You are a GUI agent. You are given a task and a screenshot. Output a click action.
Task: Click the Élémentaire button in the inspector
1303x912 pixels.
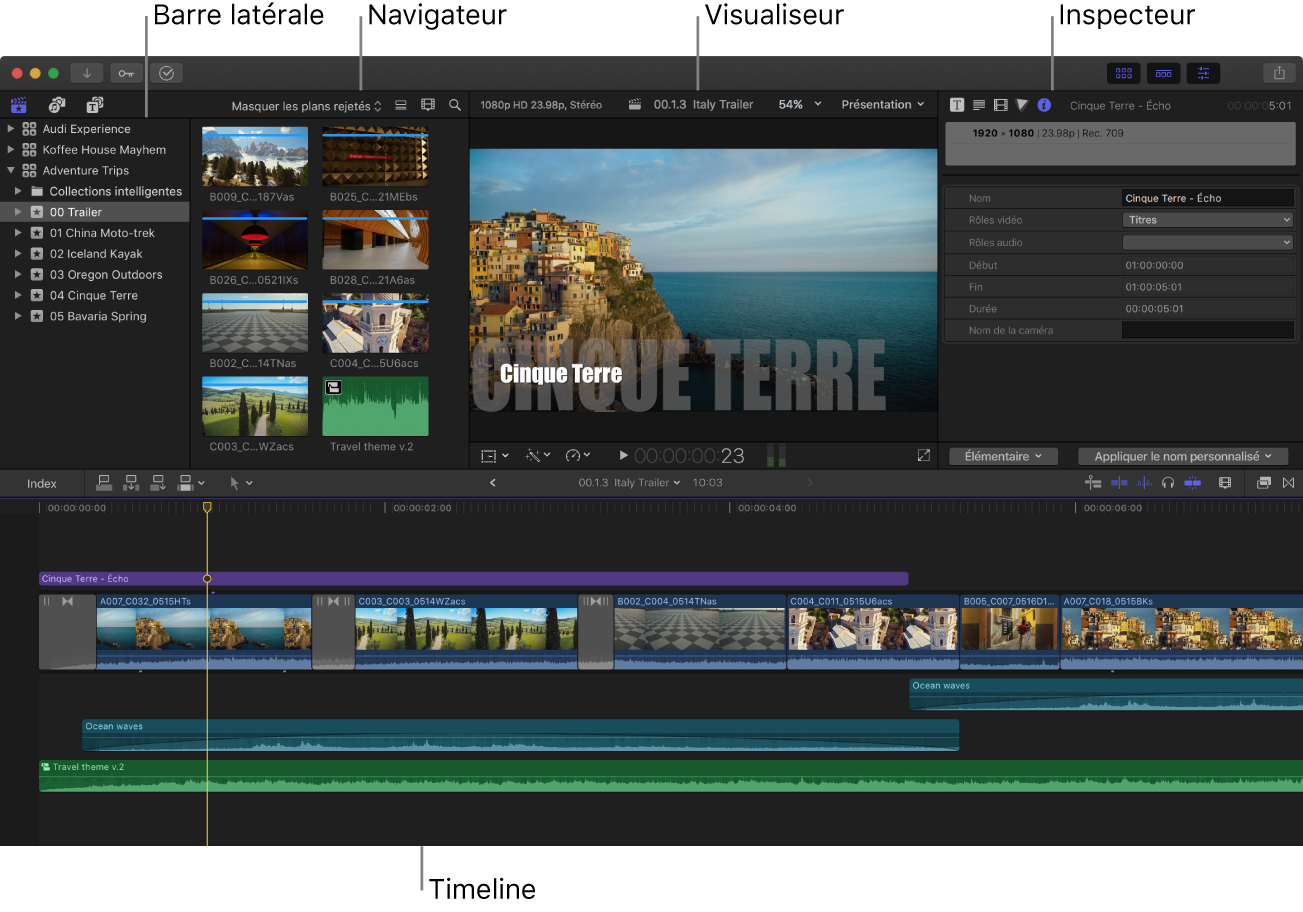click(1003, 455)
